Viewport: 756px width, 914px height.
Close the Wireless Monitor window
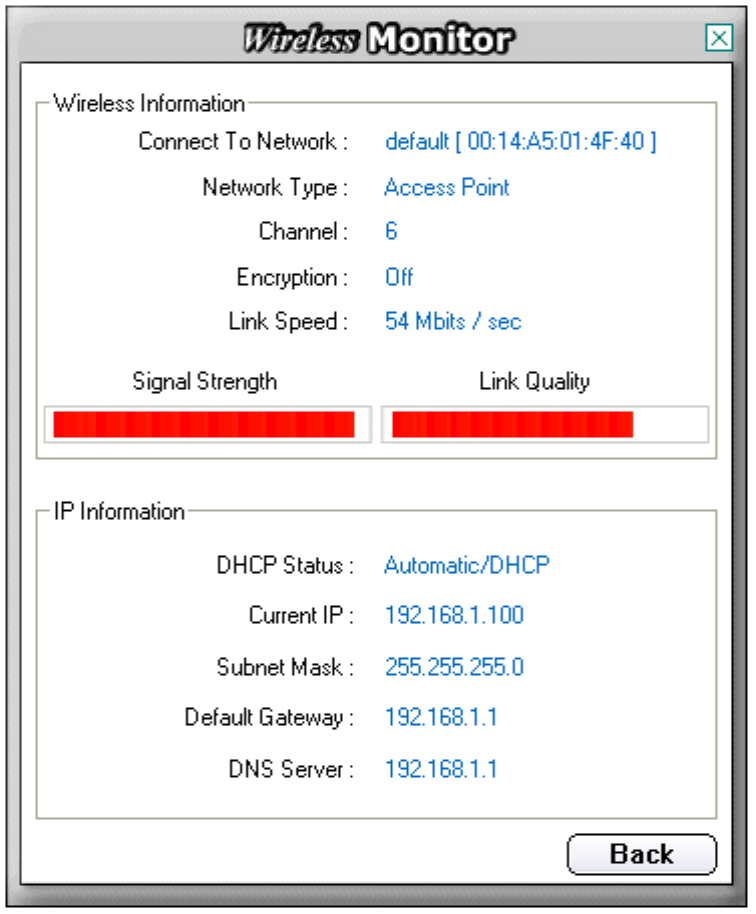[718, 39]
